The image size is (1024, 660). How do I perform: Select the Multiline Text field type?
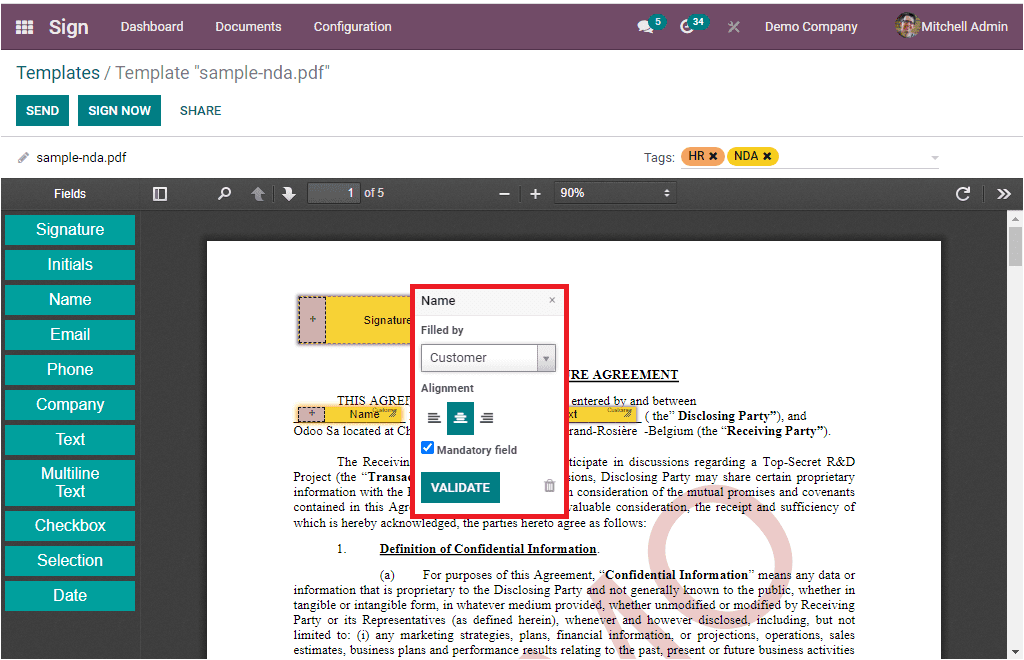pyautogui.click(x=70, y=482)
